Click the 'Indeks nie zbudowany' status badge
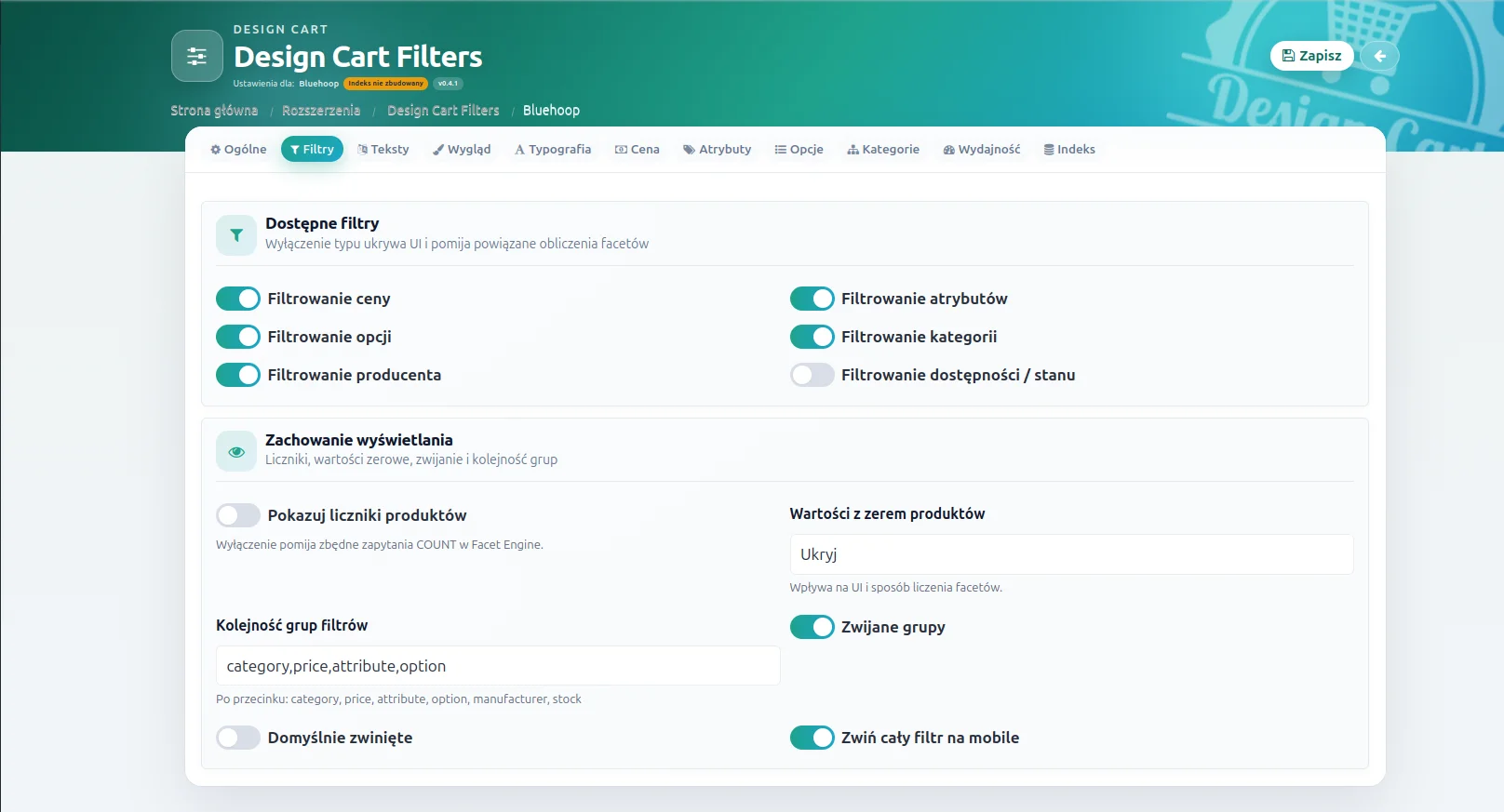This screenshot has width=1504, height=812. pyautogui.click(x=385, y=84)
